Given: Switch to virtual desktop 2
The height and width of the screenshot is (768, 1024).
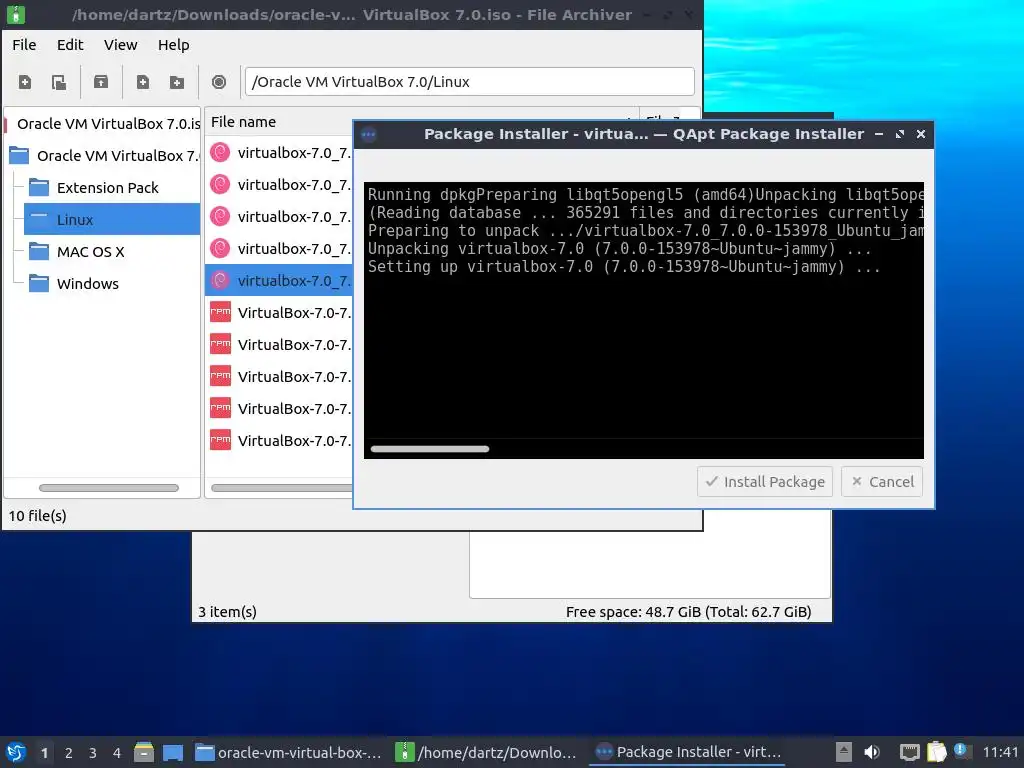Looking at the screenshot, I should point(69,753).
